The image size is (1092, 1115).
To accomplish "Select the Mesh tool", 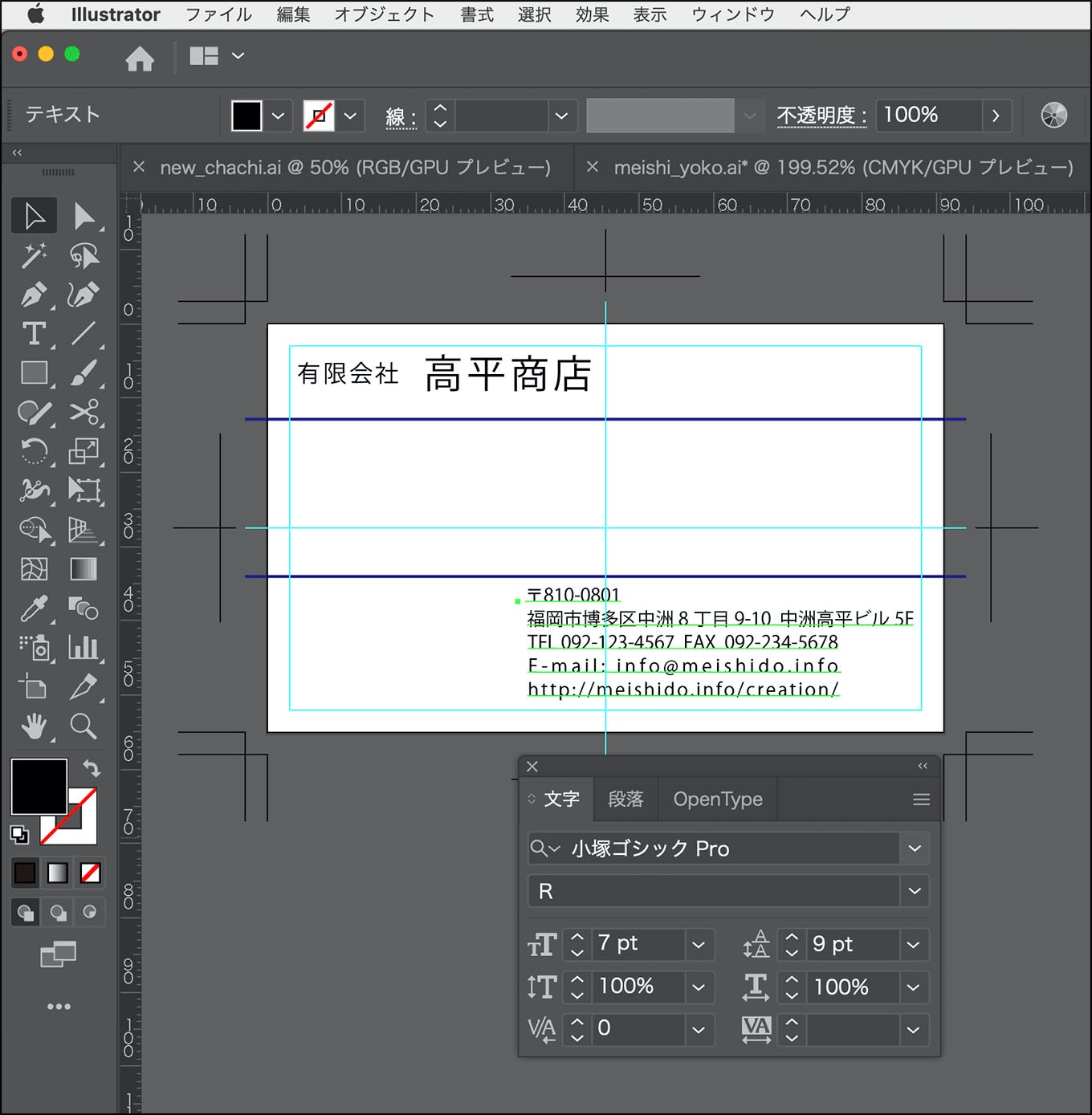I will (34, 569).
